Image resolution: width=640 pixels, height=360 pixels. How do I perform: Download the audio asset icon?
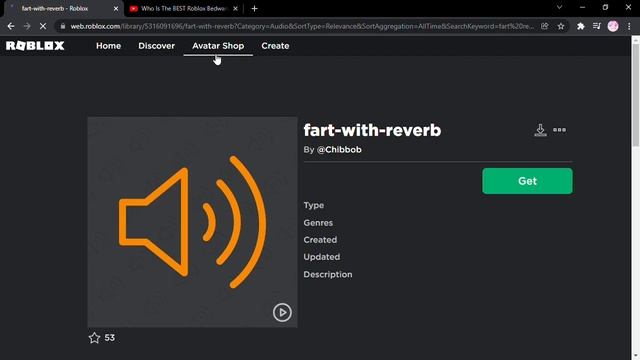540,130
